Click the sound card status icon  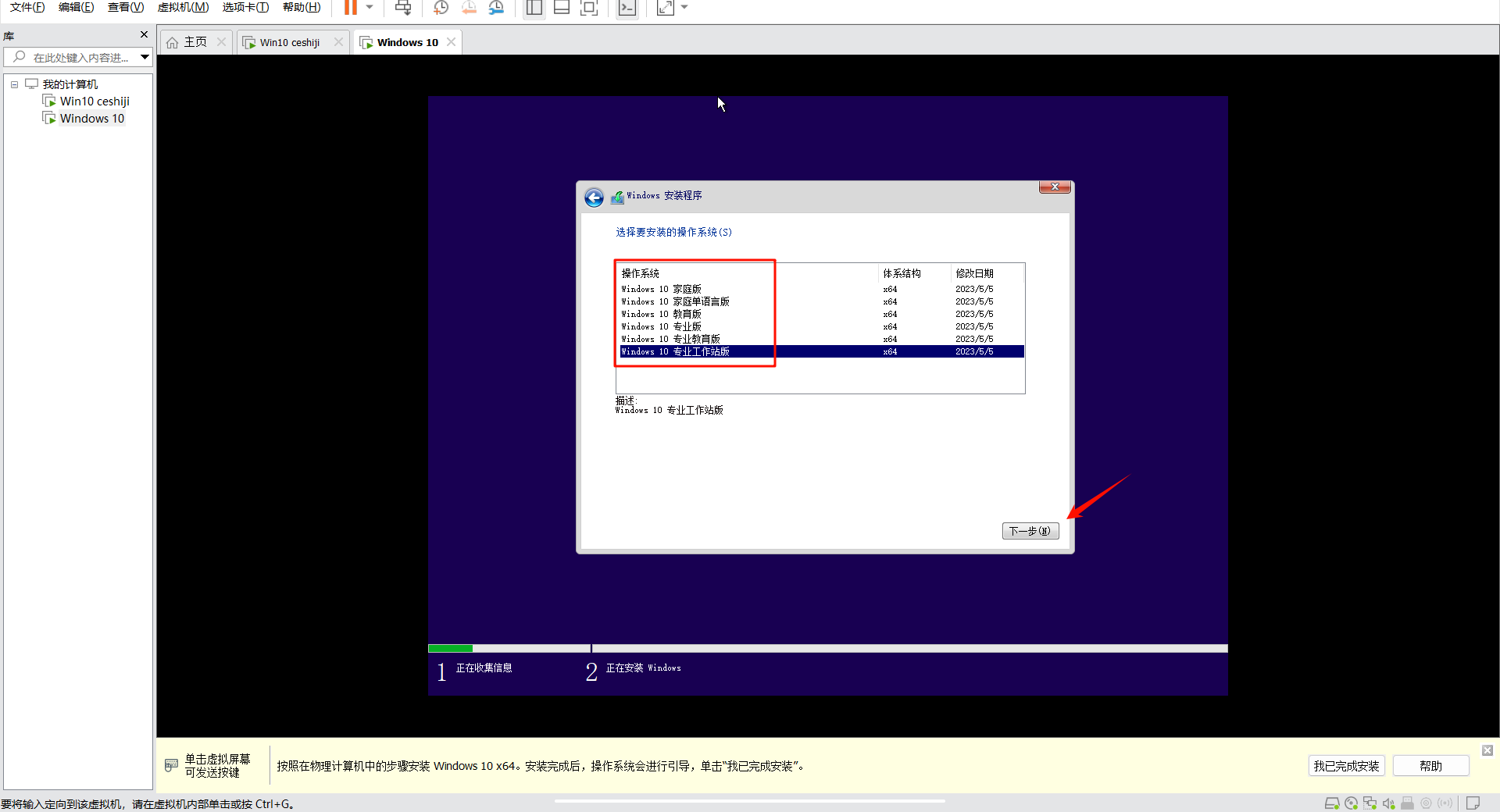click(x=1388, y=803)
